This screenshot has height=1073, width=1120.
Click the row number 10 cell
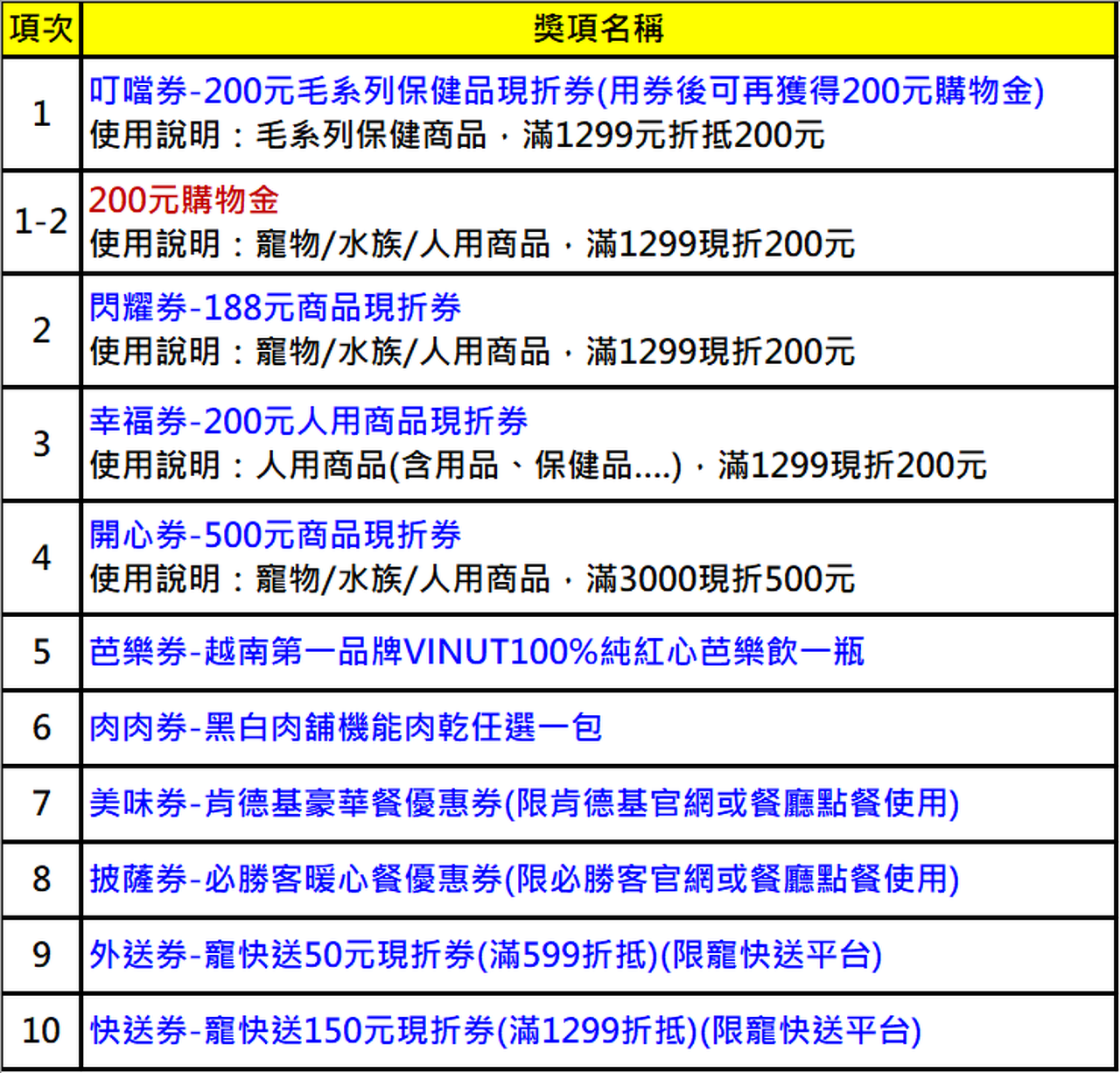point(41,1031)
